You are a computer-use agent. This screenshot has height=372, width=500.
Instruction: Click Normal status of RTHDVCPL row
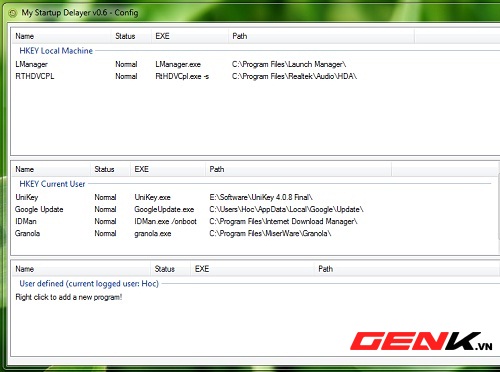coord(126,76)
